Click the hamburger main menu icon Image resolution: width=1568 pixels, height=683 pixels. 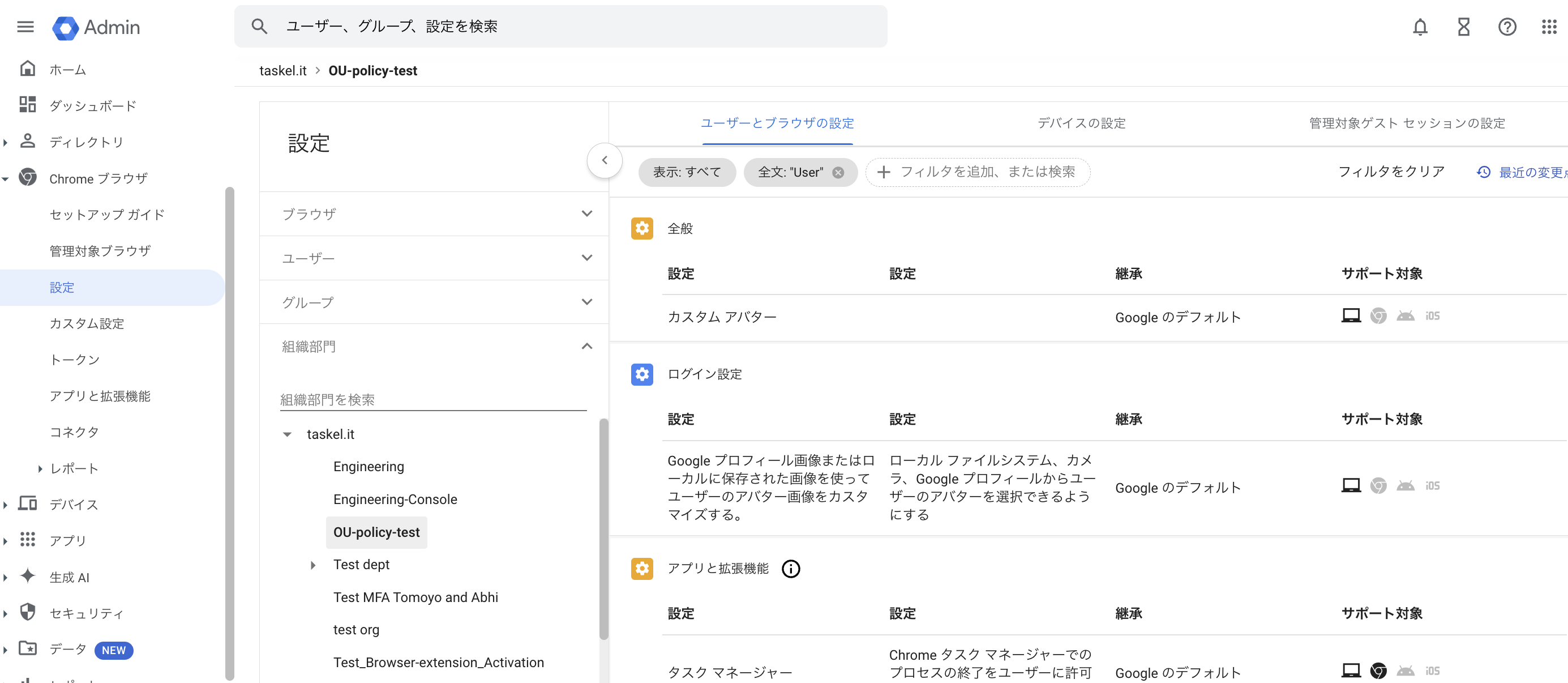[25, 27]
